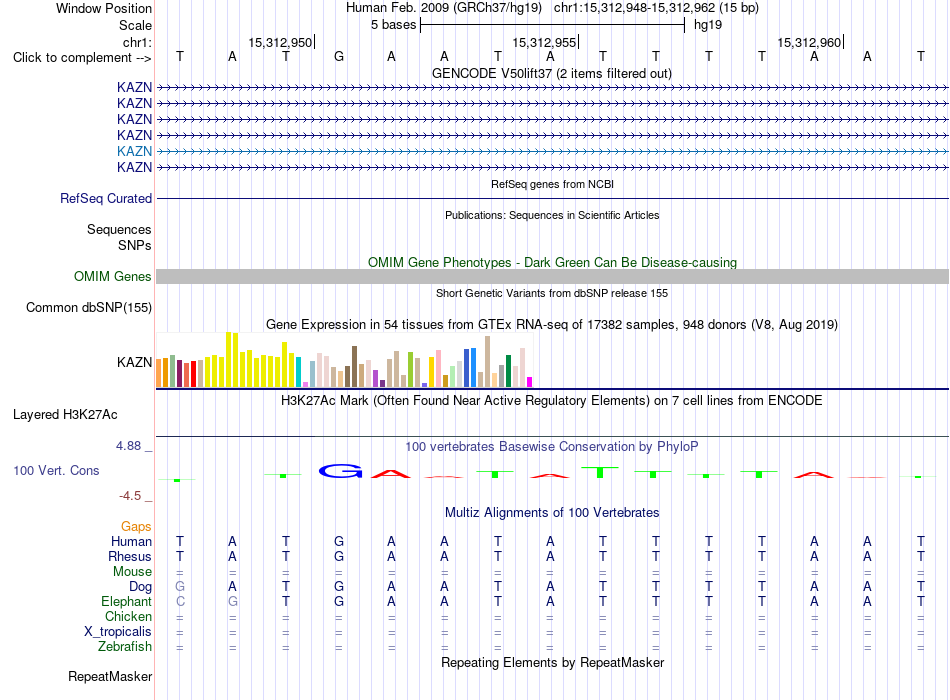950x700 pixels.
Task: Click the gray OMIM Genes bar
Action: [x=552, y=276]
